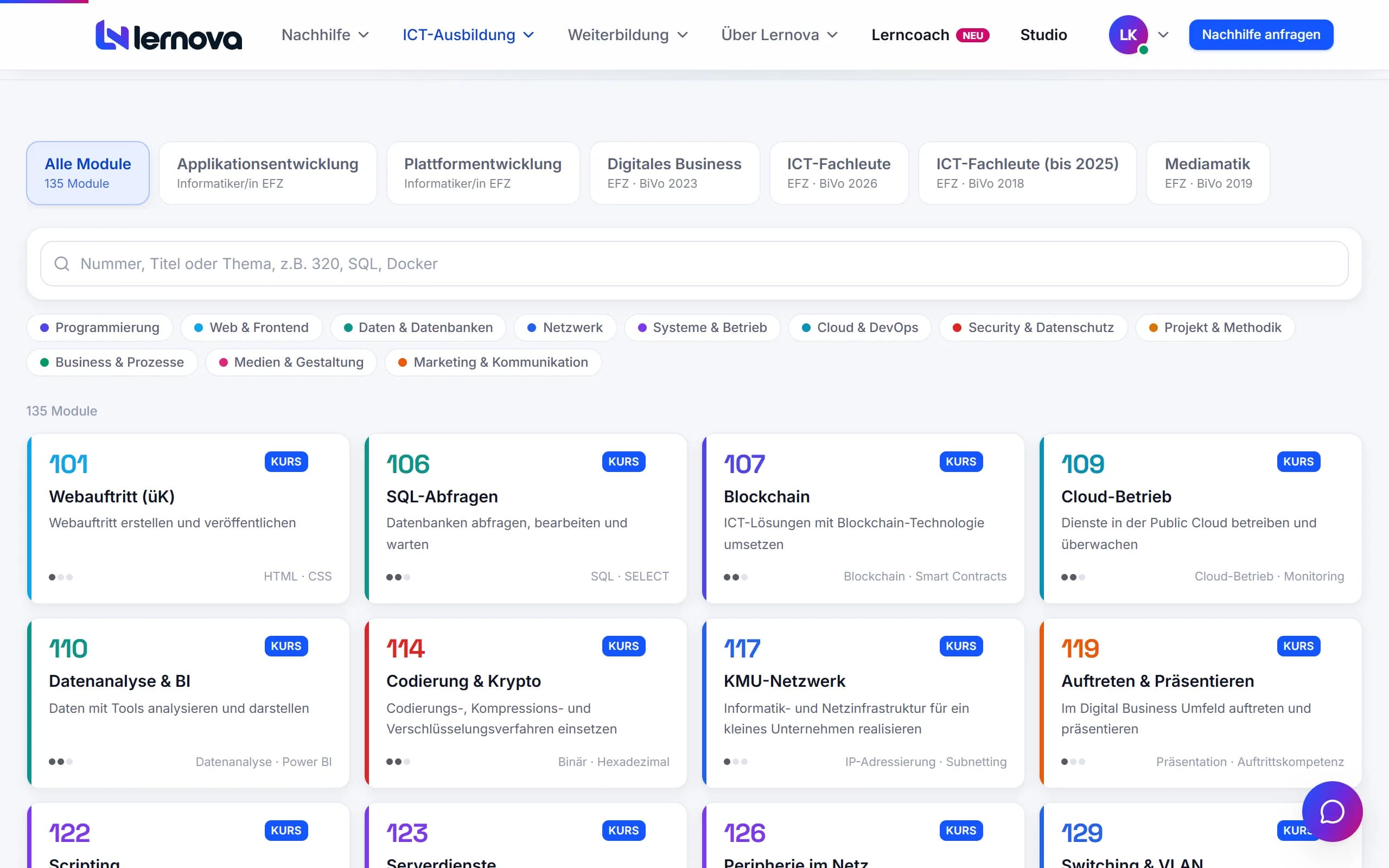1389x868 pixels.
Task: Toggle the Cloud & DevOps teal filter
Action: point(859,327)
